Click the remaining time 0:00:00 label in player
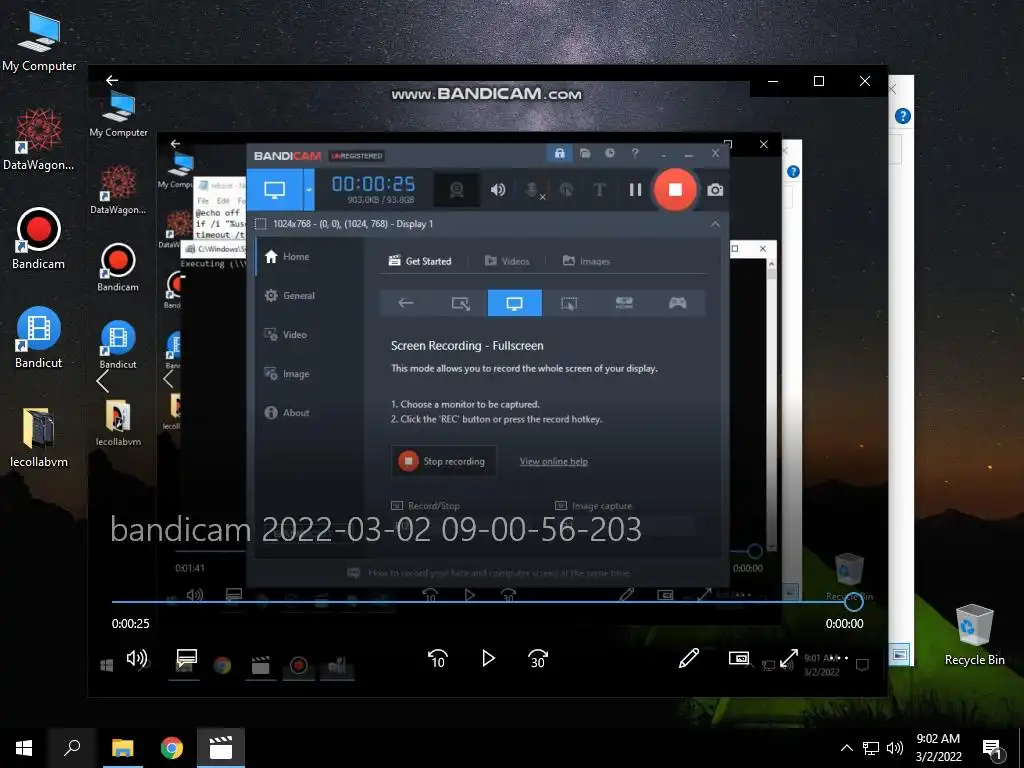 844,624
